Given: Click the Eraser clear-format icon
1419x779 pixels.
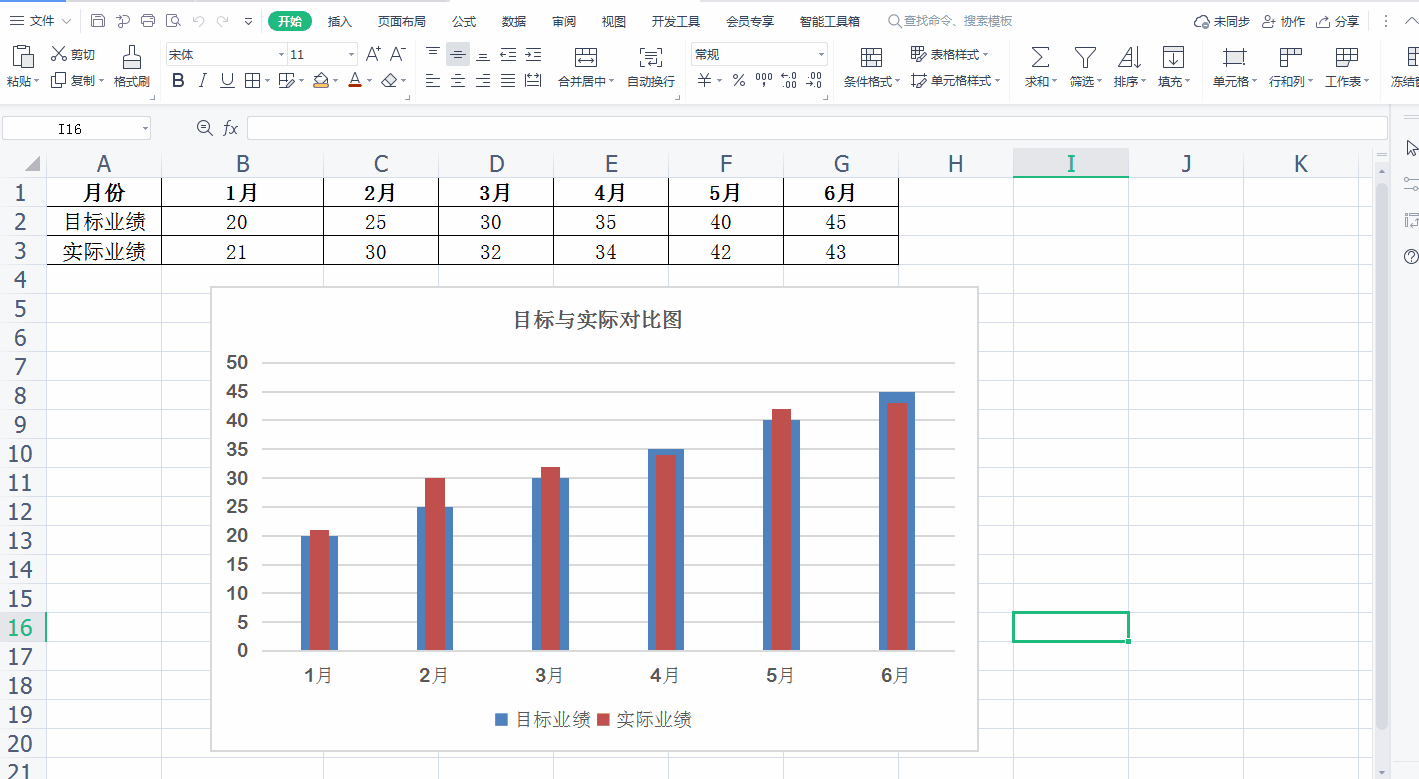Looking at the screenshot, I should coord(389,80).
